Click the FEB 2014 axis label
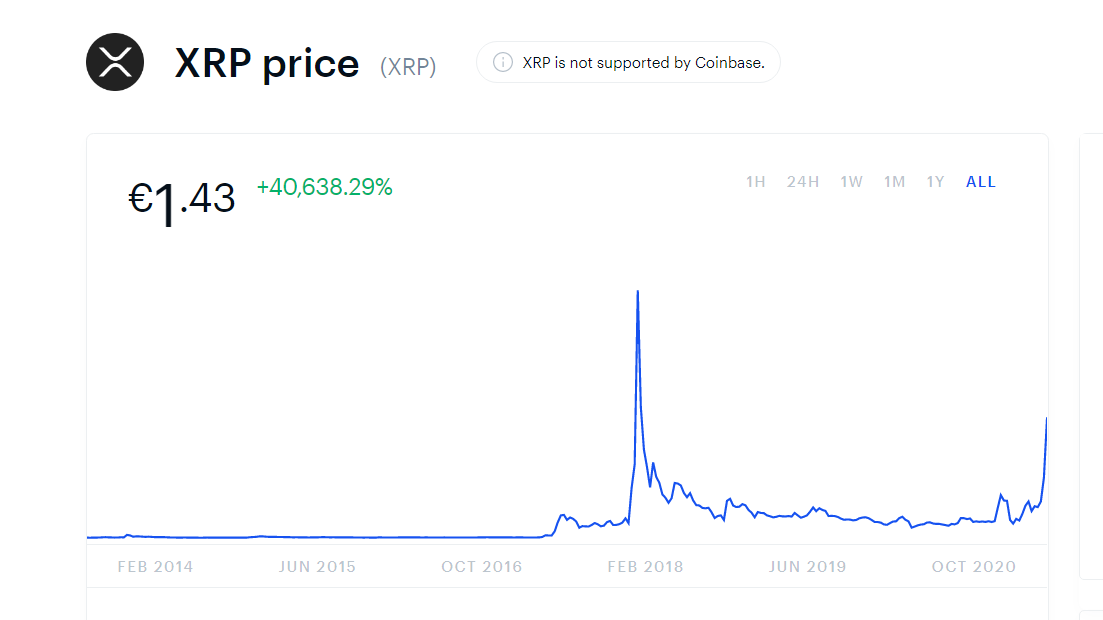 click(x=155, y=567)
